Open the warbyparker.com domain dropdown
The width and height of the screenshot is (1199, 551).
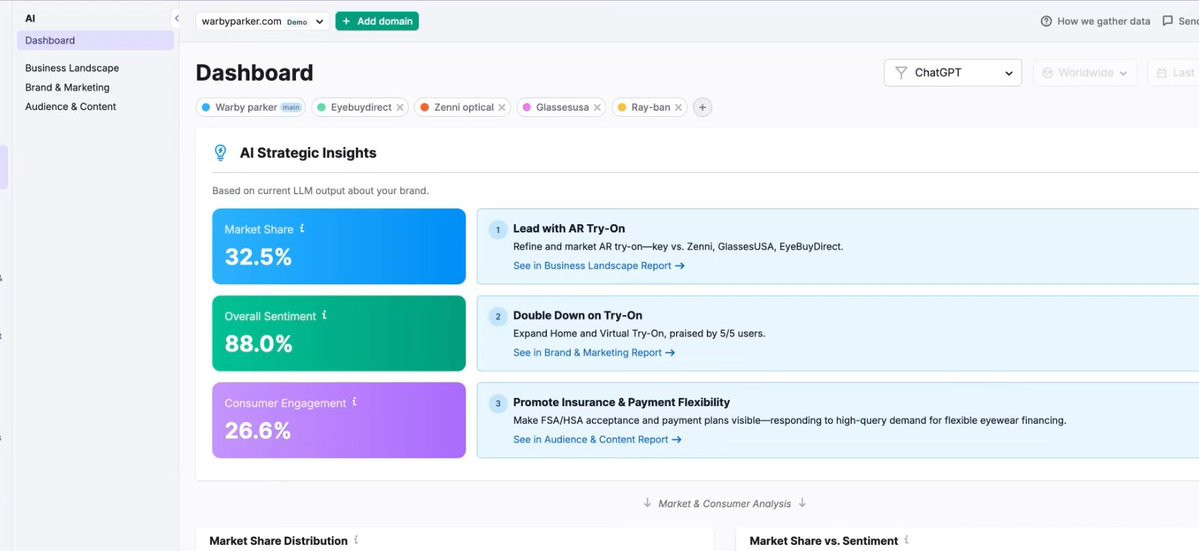pos(262,21)
